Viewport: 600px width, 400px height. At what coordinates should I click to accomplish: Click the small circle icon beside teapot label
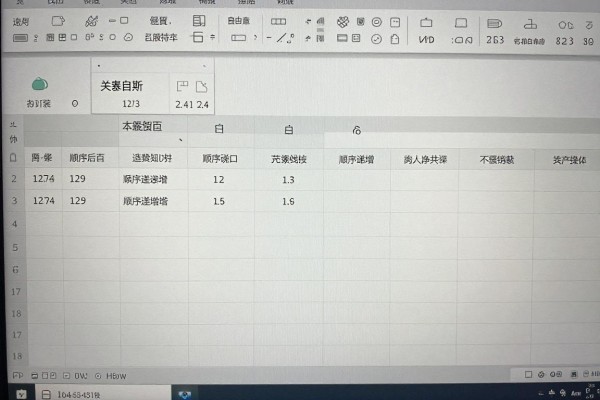75,103
